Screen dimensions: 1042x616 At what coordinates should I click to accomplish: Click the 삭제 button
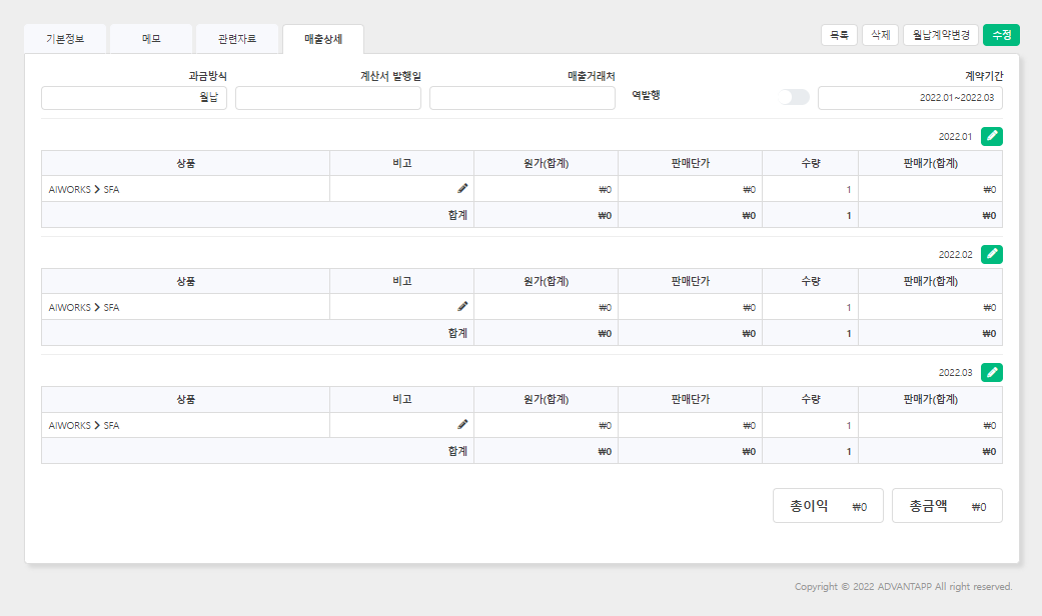[x=881, y=35]
